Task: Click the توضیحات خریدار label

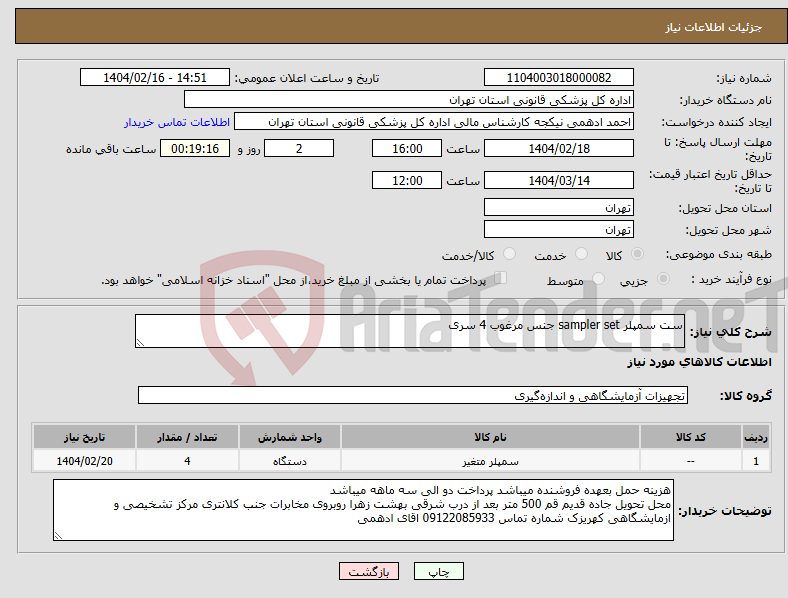Action: coord(725,511)
